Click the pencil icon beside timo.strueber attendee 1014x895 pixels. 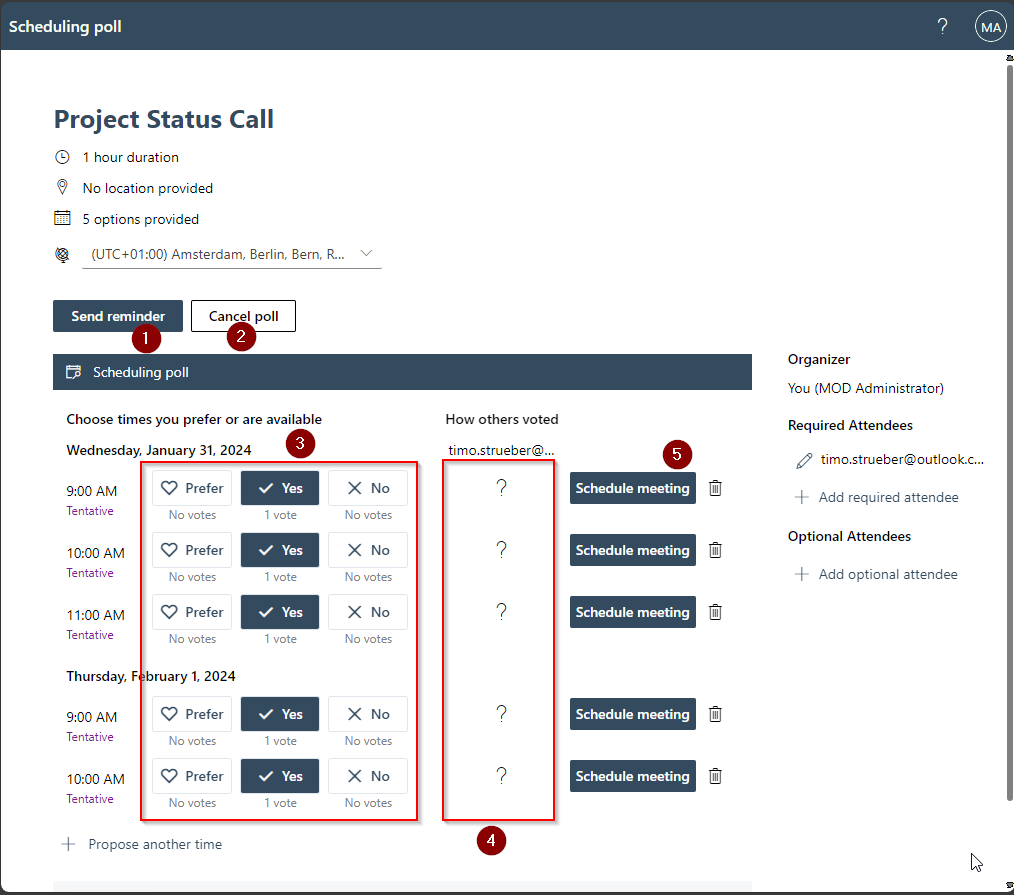point(803,461)
